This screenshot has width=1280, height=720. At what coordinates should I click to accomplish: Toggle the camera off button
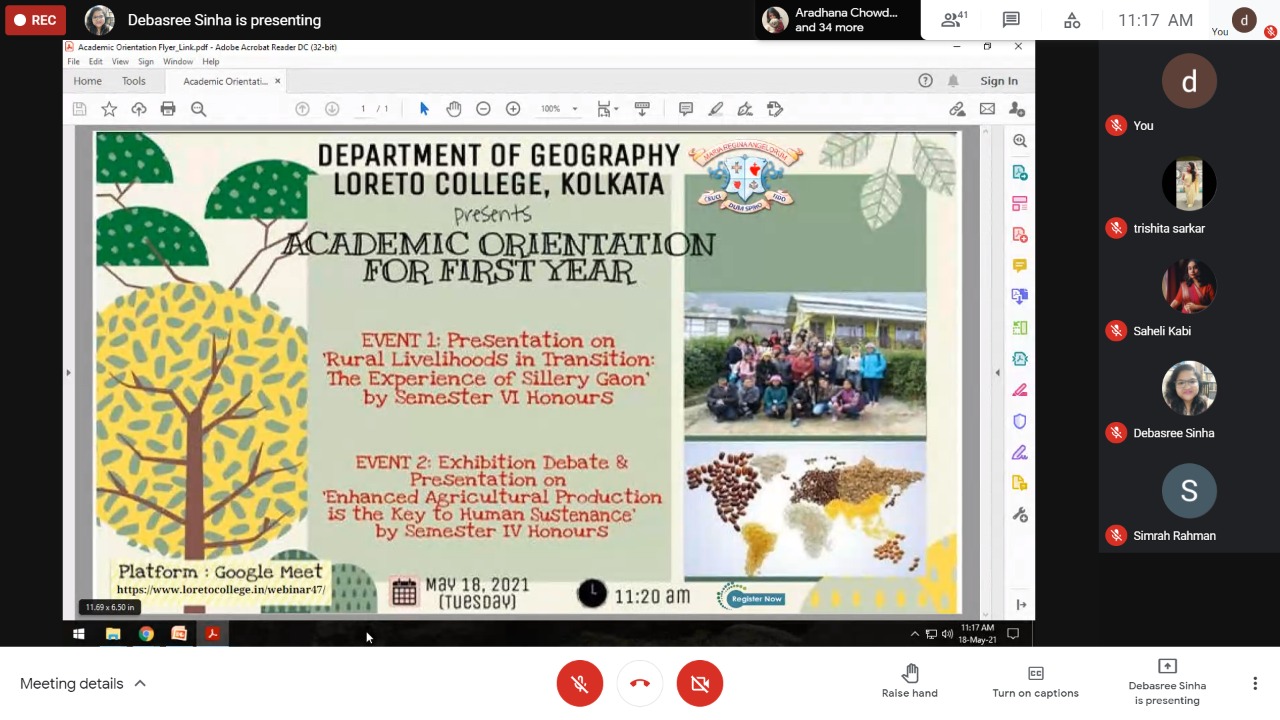[x=700, y=684]
